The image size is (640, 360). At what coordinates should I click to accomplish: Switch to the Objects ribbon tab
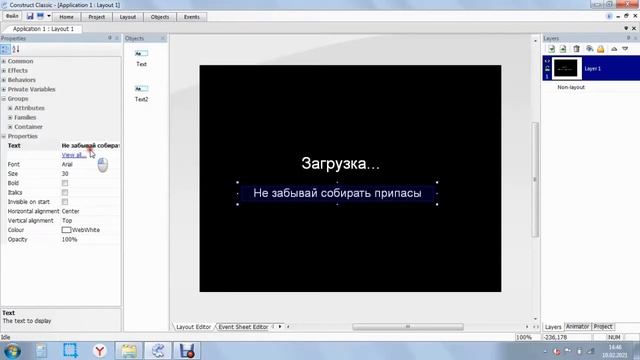click(x=160, y=17)
